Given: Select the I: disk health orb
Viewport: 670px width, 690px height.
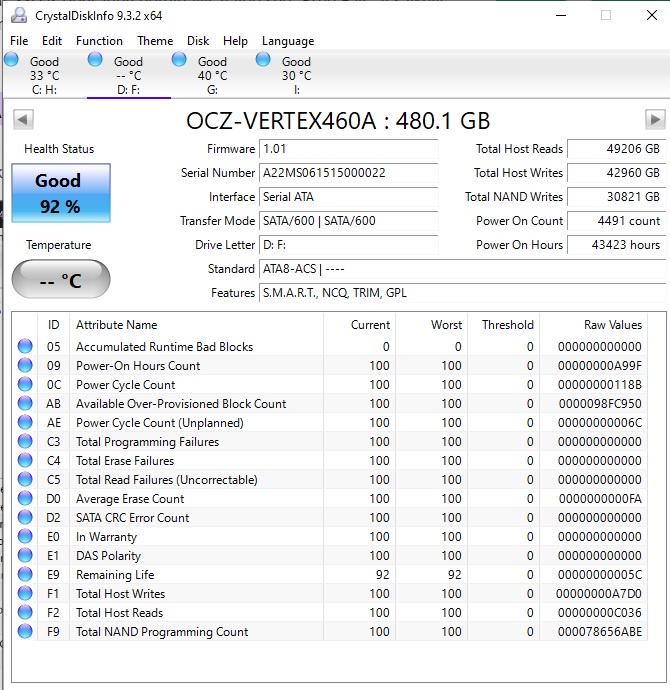Looking at the screenshot, I should click(x=263, y=60).
